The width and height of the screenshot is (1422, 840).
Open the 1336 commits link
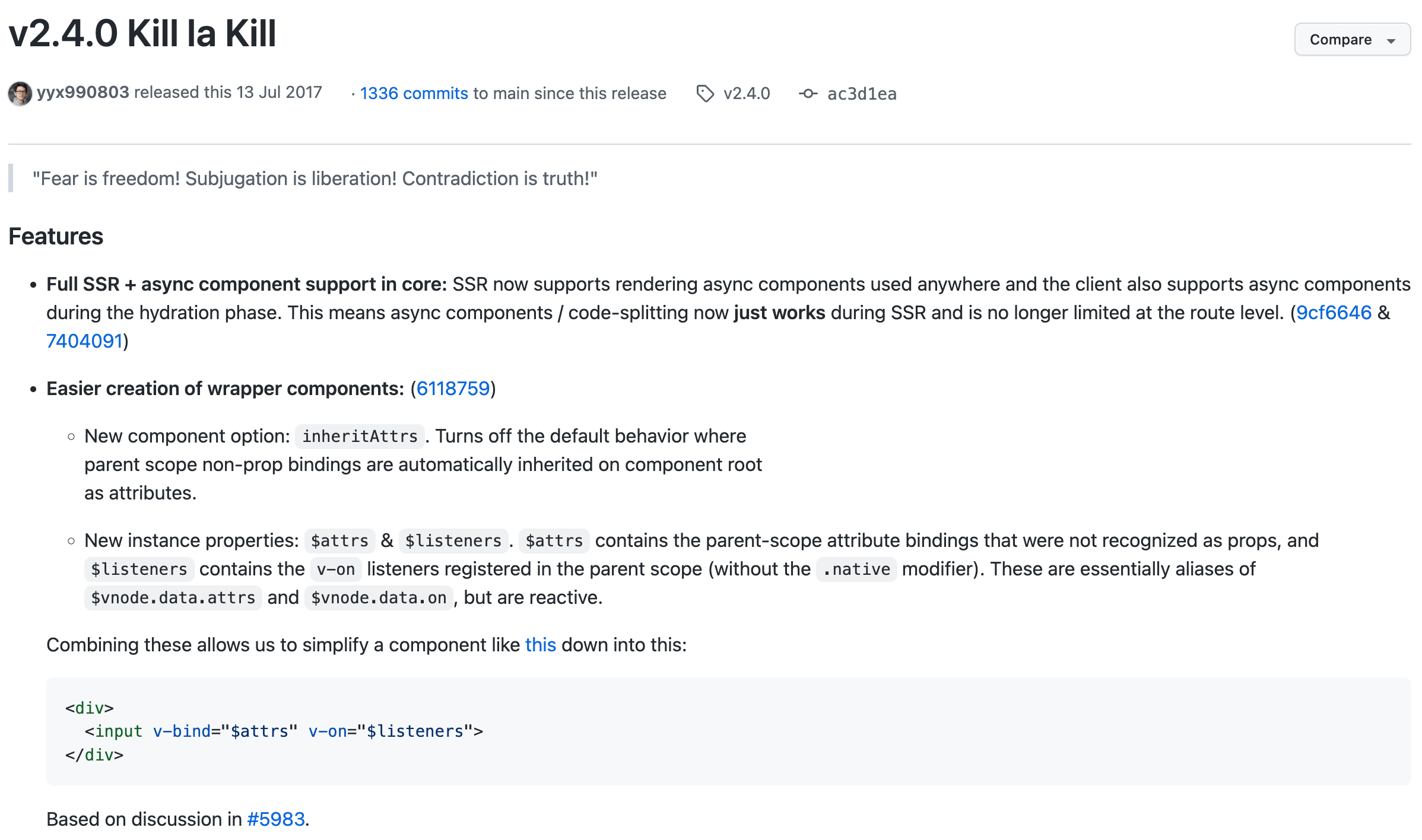click(414, 94)
